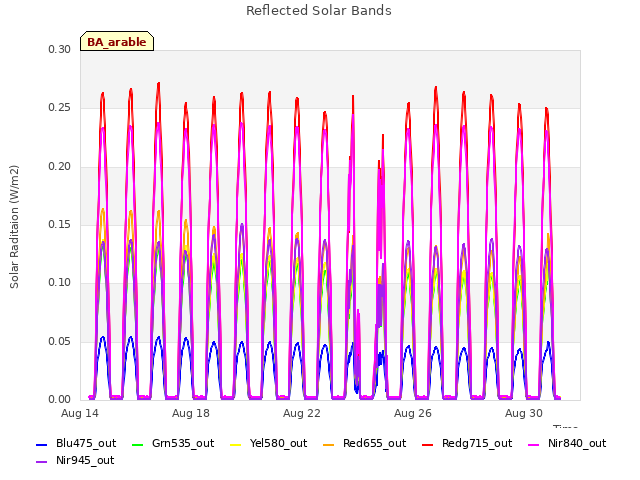The height and width of the screenshot is (480, 640).
Task: Toggle the Nir840_out legend entry
Action: (x=567, y=444)
